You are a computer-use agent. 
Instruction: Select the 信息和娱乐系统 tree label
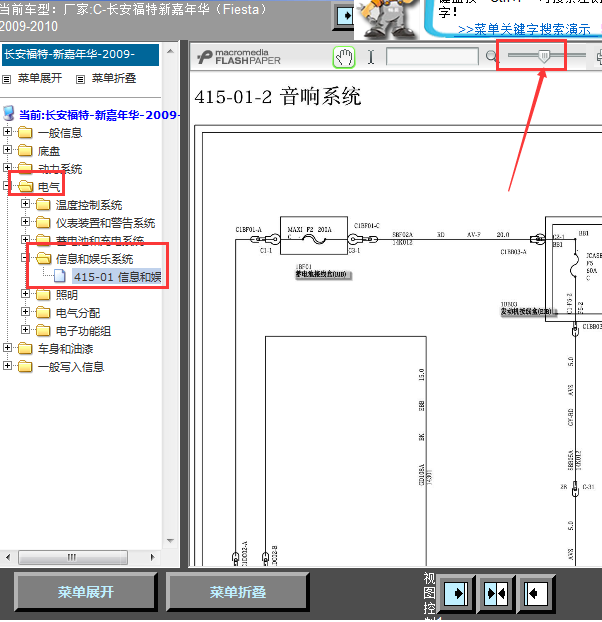tap(94, 259)
